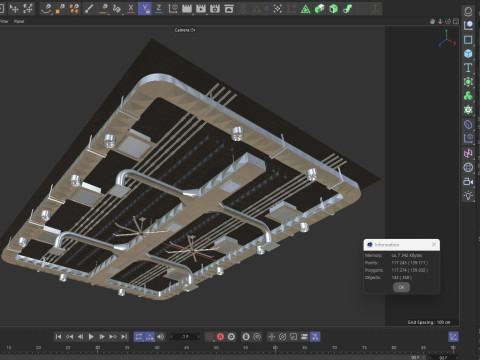Screen dimensions: 480x360
Task: Click the green subdivision generator icon
Action: (468, 82)
